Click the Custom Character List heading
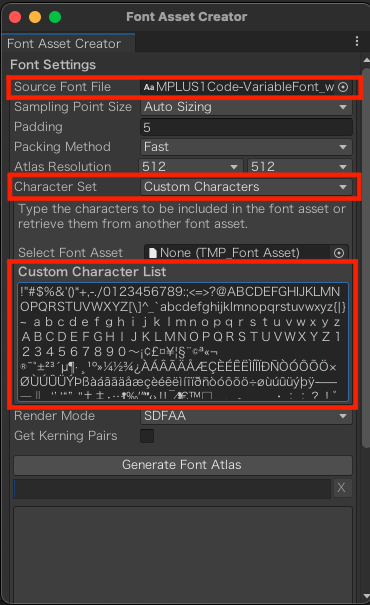370x605 pixels. (x=92, y=272)
